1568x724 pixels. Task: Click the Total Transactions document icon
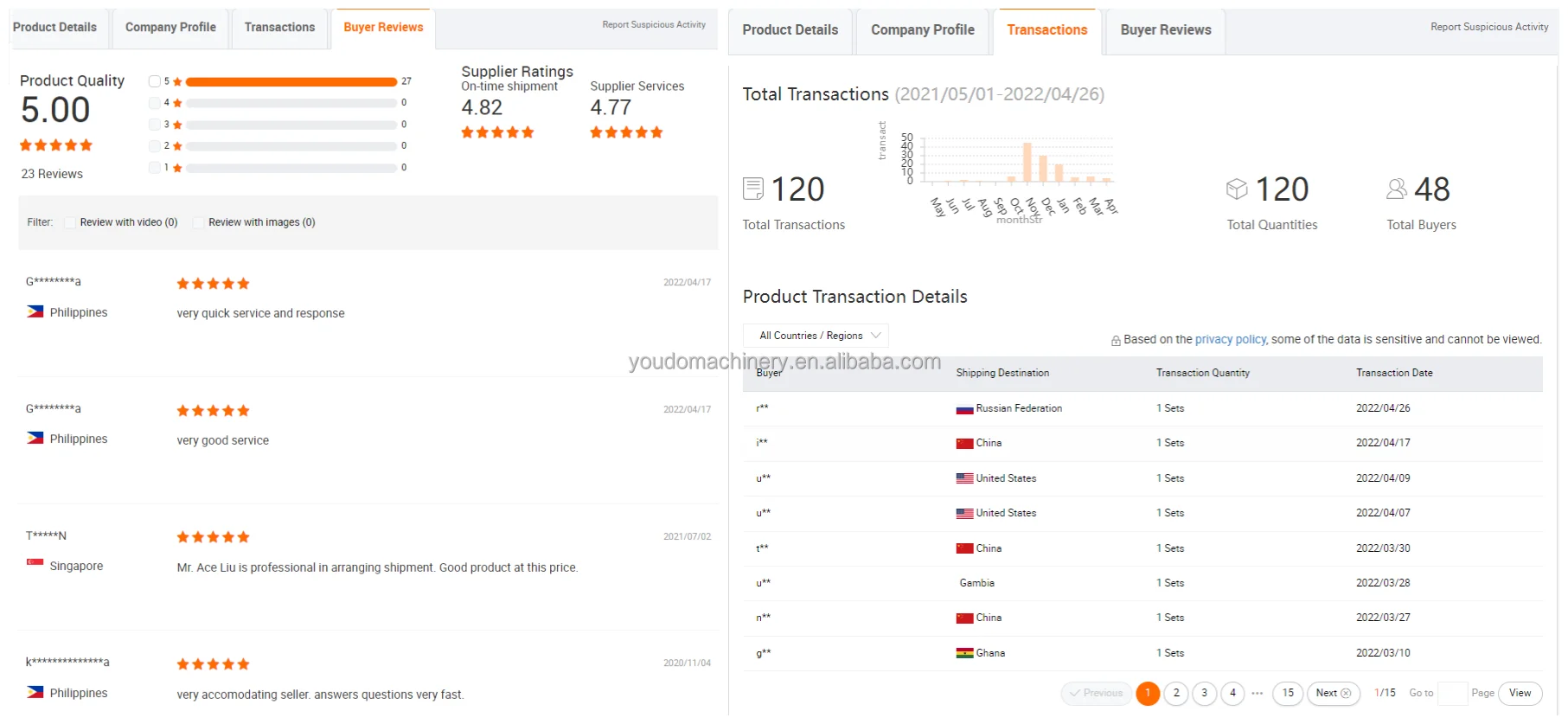(x=753, y=189)
